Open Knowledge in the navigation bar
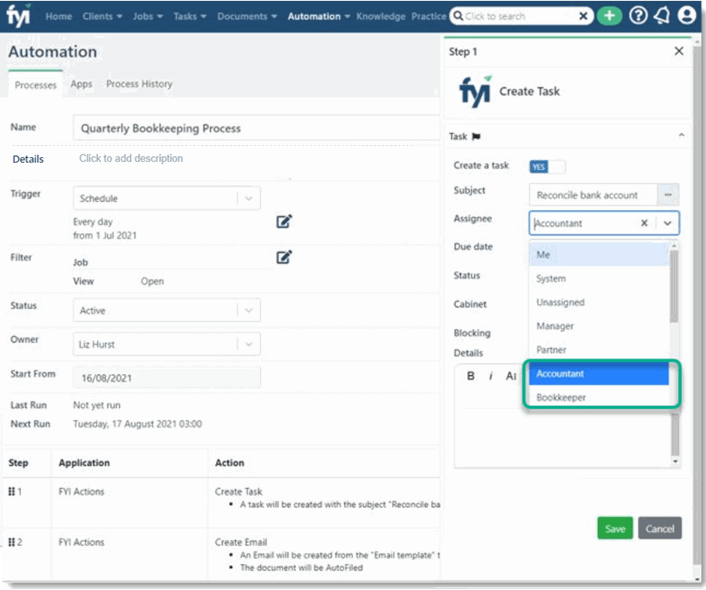Image resolution: width=706 pixels, height=590 pixels. tap(381, 16)
